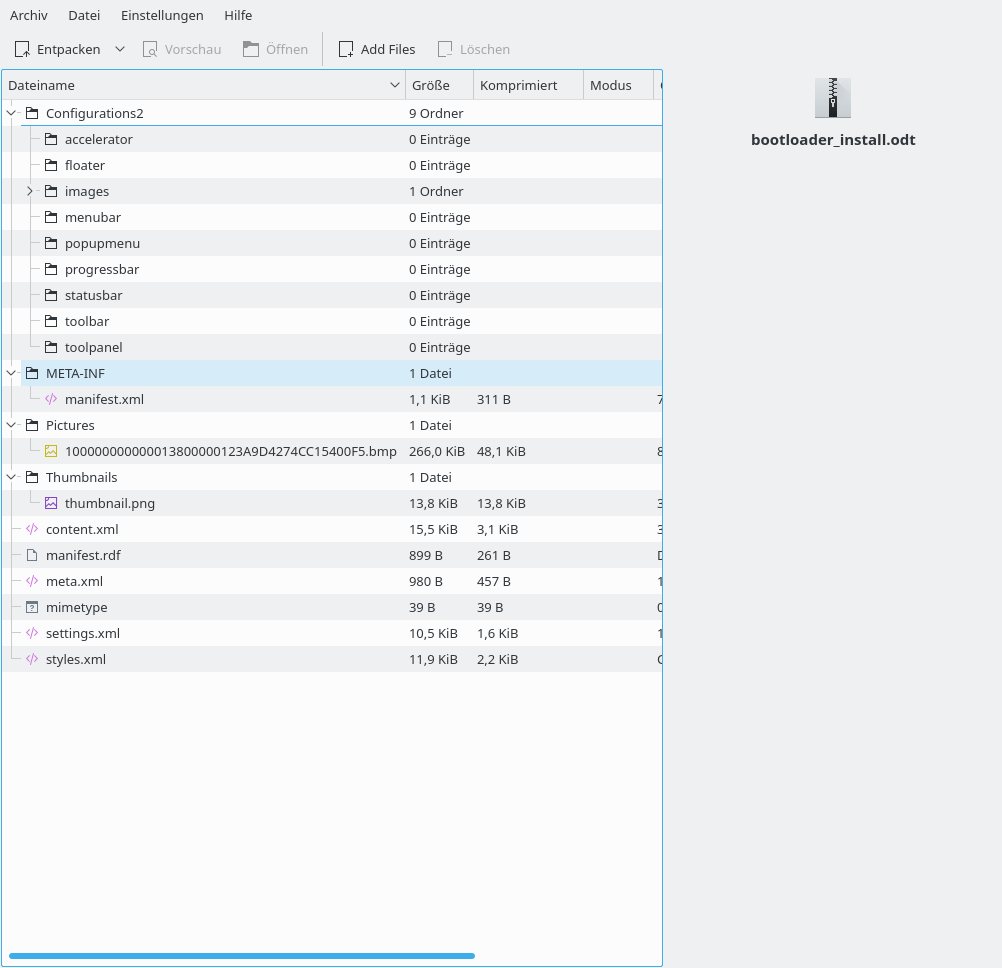Click the archive zip icon for bootloader_install.odt
1002x968 pixels.
click(833, 98)
